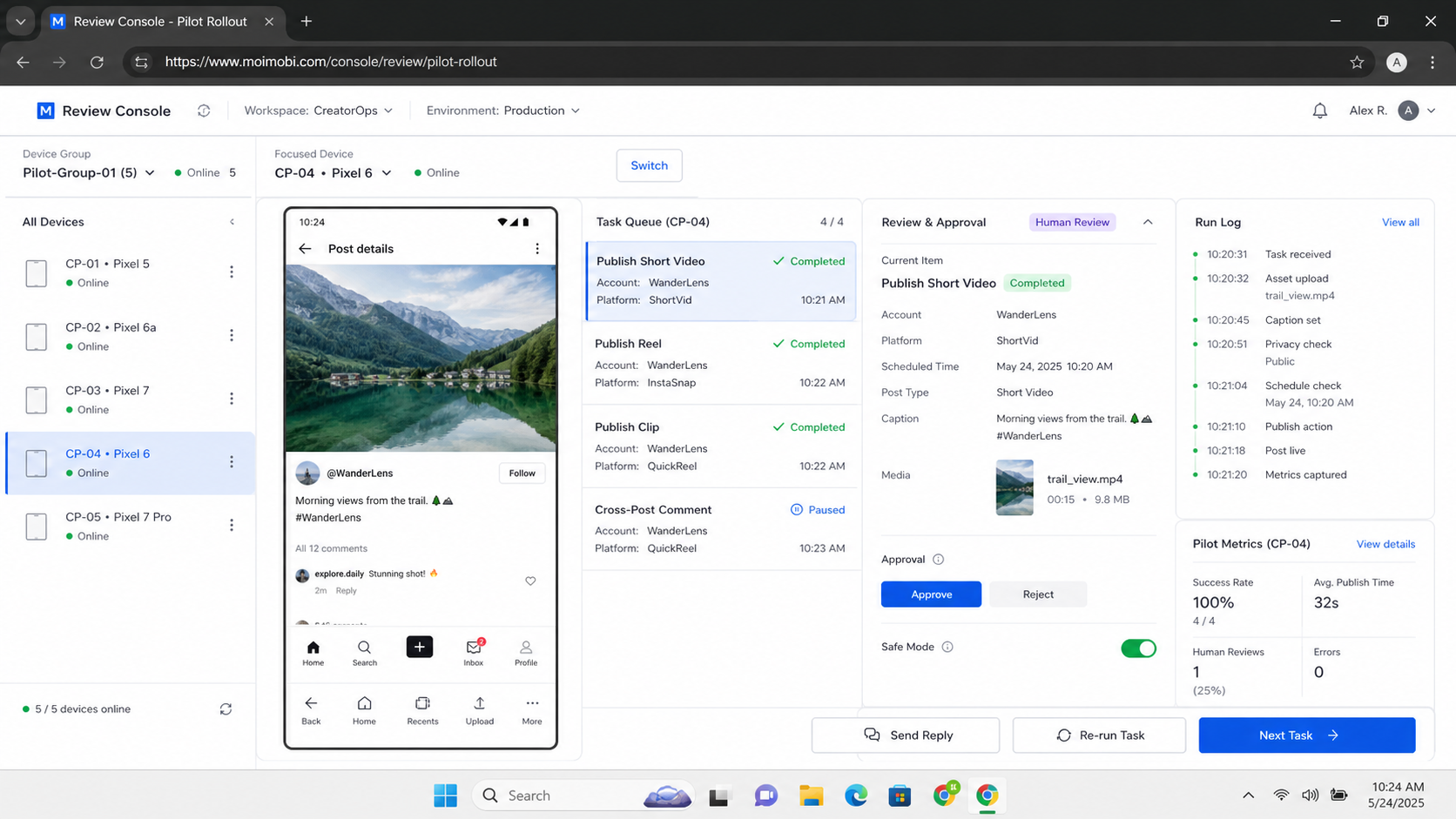Open the Focused Device CP-04 dropdown

[x=333, y=172]
